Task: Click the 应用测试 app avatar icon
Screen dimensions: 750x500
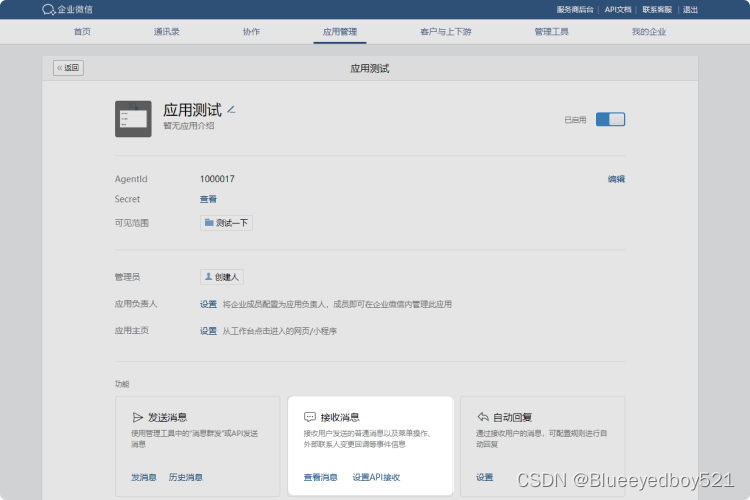Action: 133,119
